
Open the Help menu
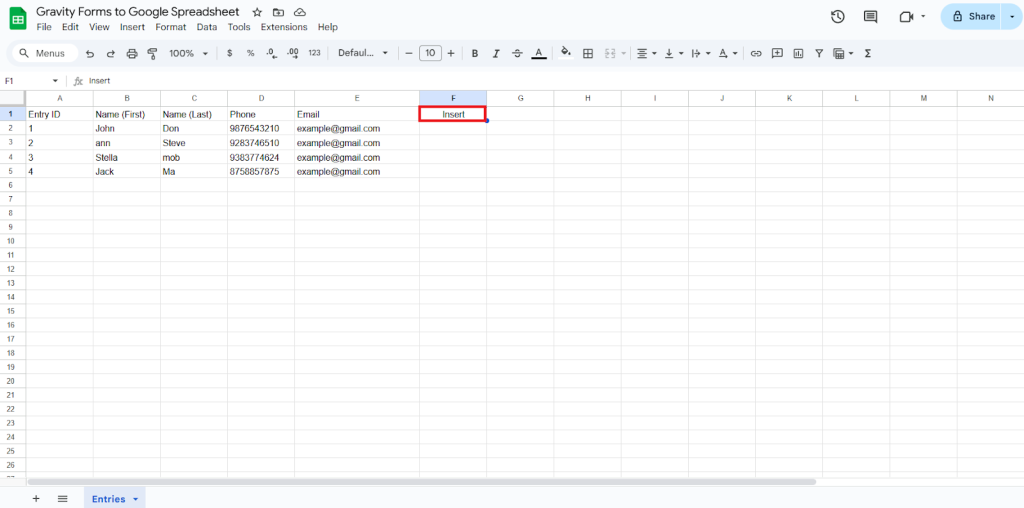(328, 27)
